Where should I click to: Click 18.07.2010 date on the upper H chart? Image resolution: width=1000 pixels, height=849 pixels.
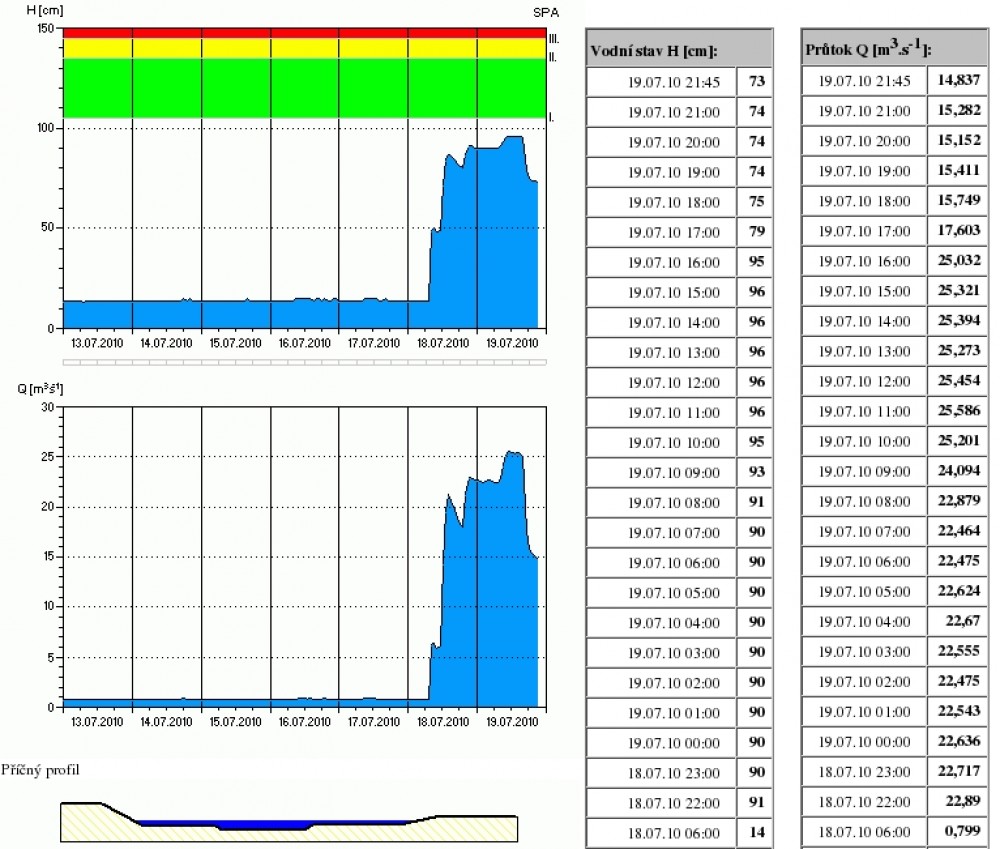tap(443, 342)
